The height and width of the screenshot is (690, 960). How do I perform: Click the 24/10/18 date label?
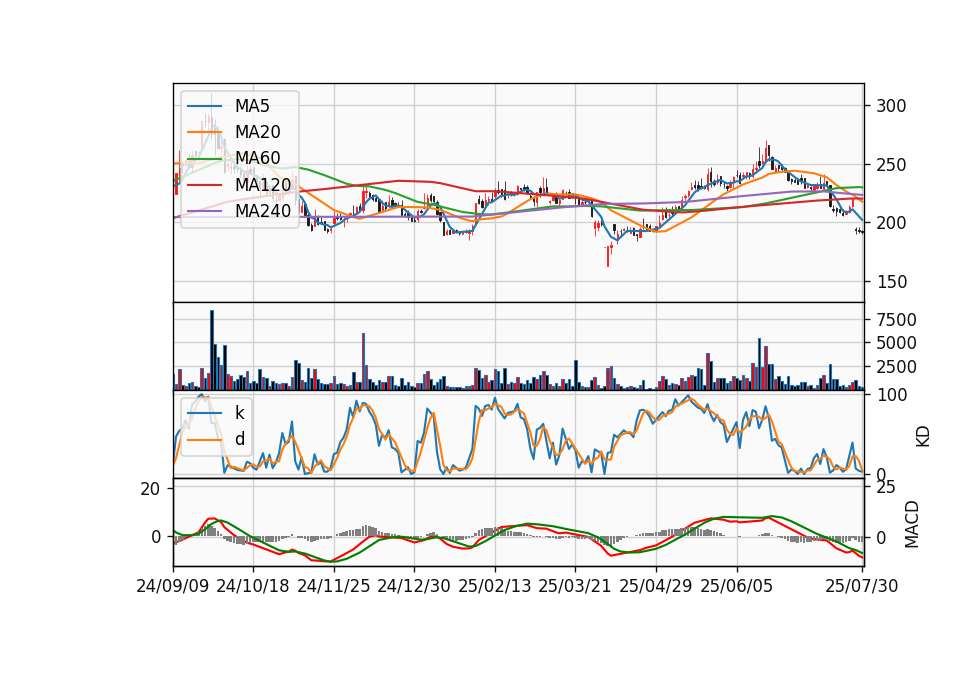(x=253, y=586)
